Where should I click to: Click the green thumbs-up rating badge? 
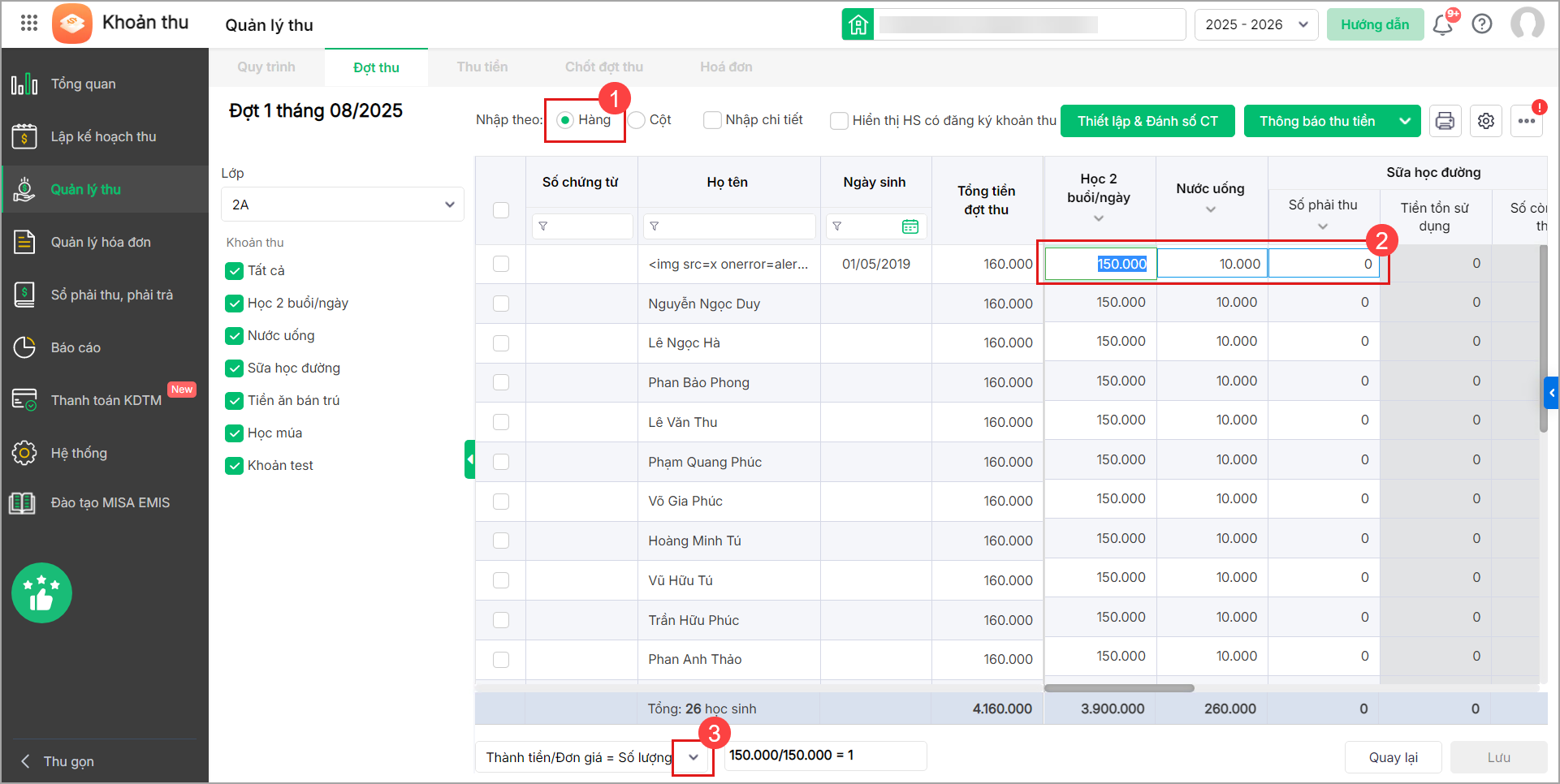41,593
